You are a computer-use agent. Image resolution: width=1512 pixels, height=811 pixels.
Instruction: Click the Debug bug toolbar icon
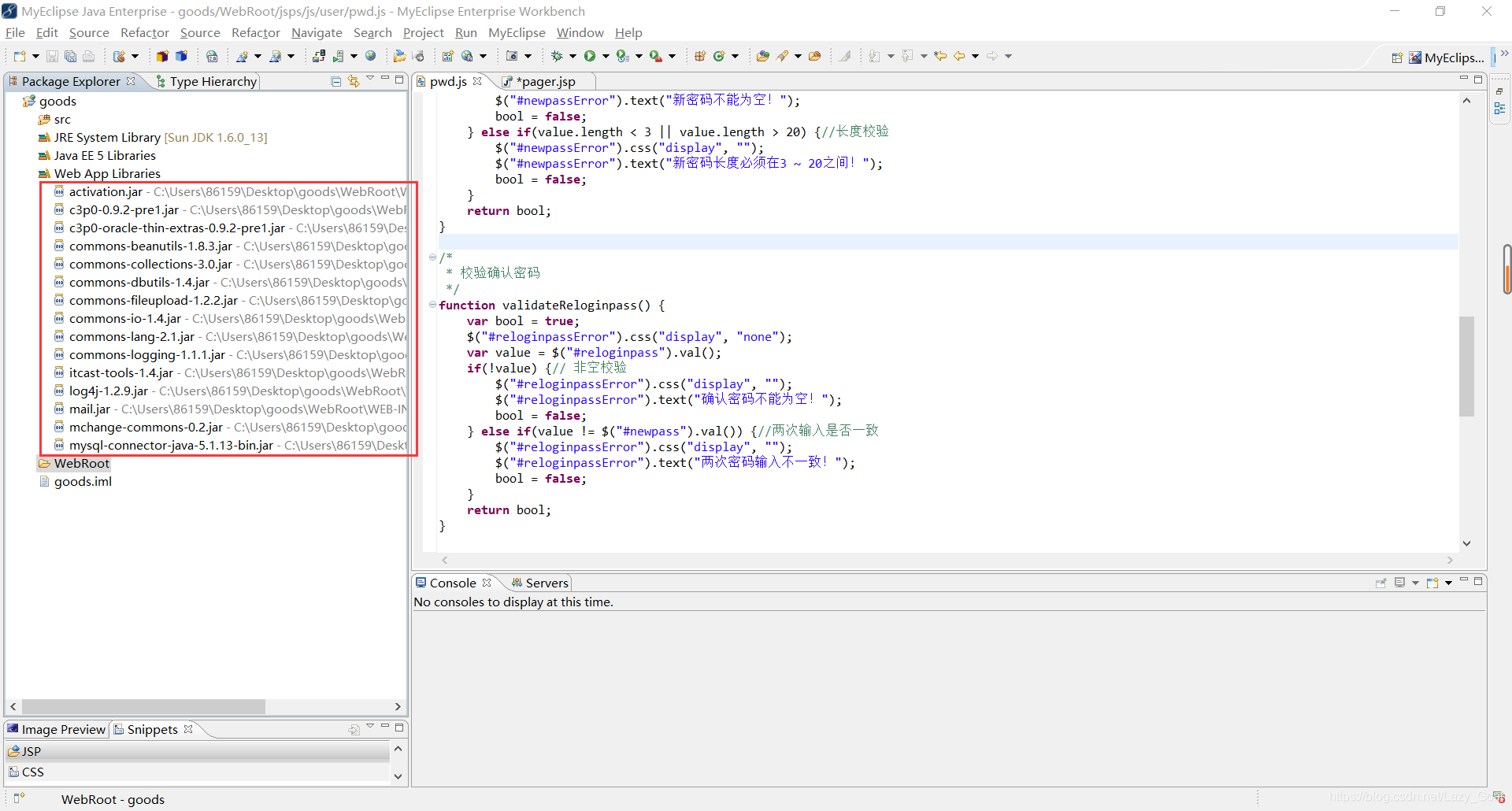(556, 56)
